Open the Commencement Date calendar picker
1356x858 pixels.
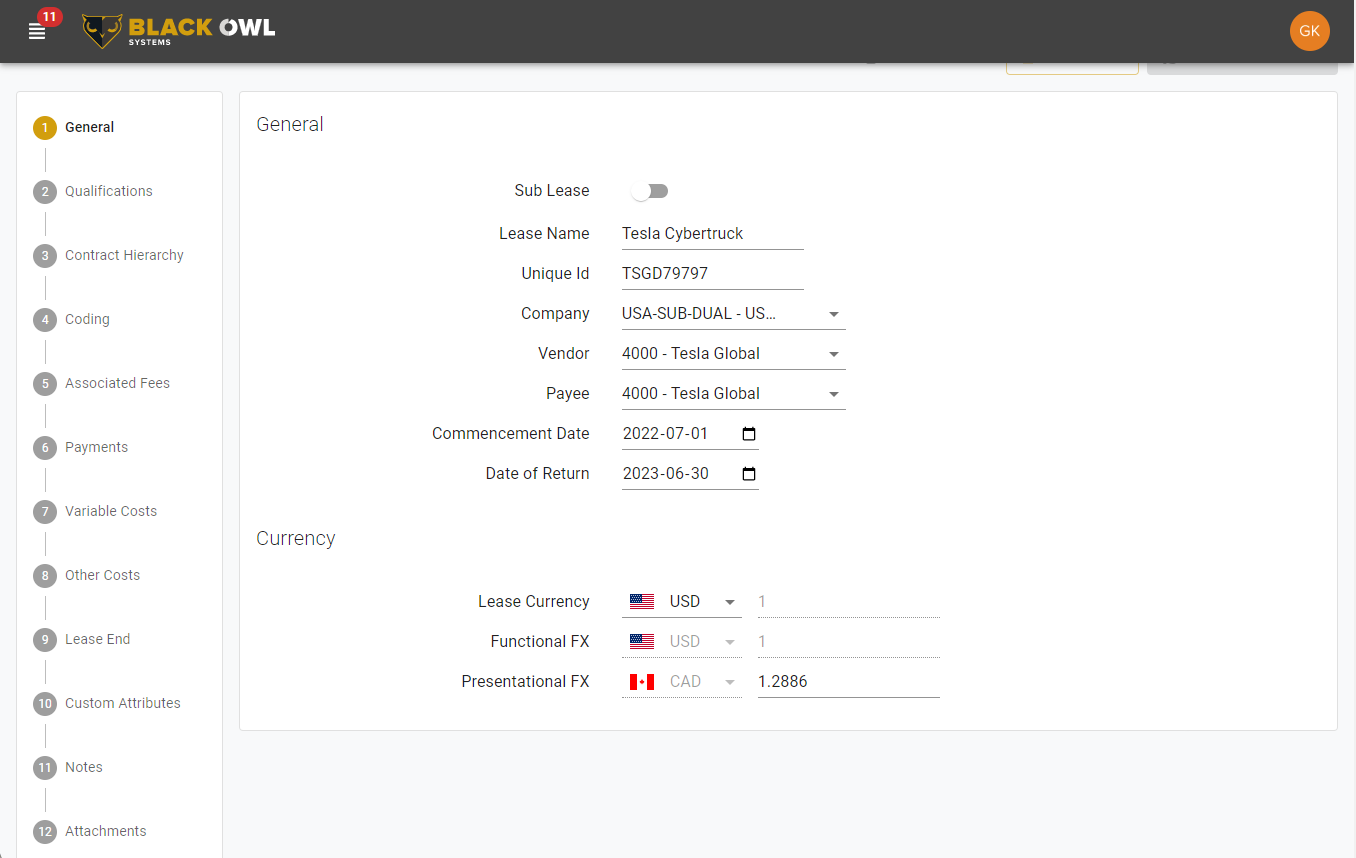(748, 432)
